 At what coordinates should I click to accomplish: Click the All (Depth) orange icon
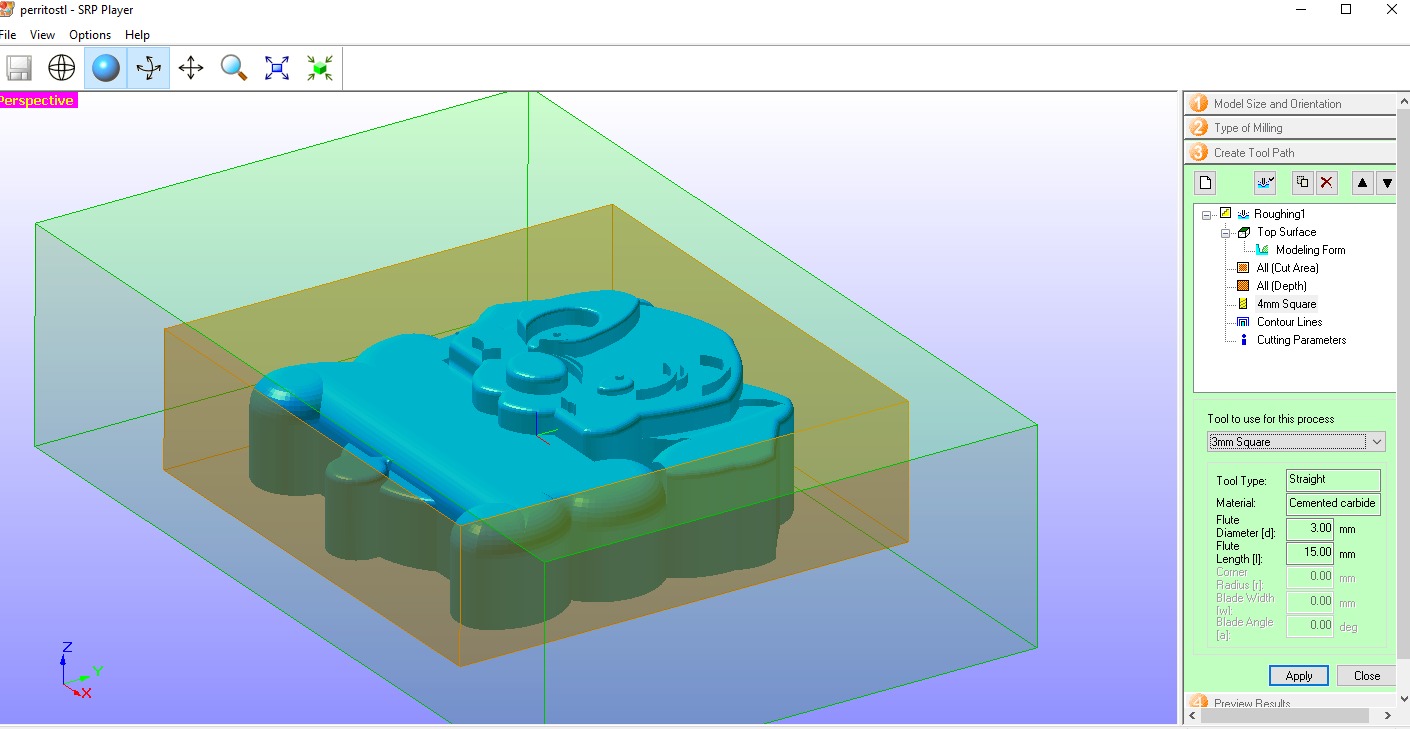[x=1243, y=286]
